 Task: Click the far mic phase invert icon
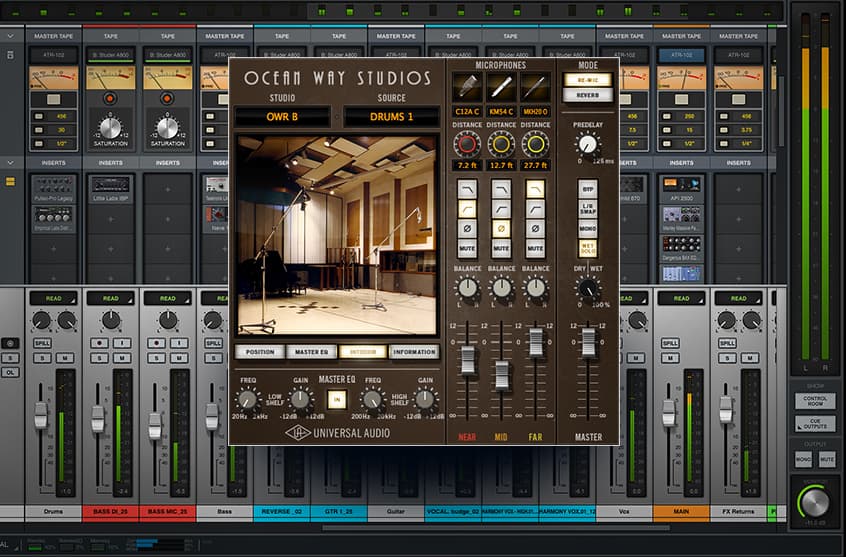(x=535, y=228)
